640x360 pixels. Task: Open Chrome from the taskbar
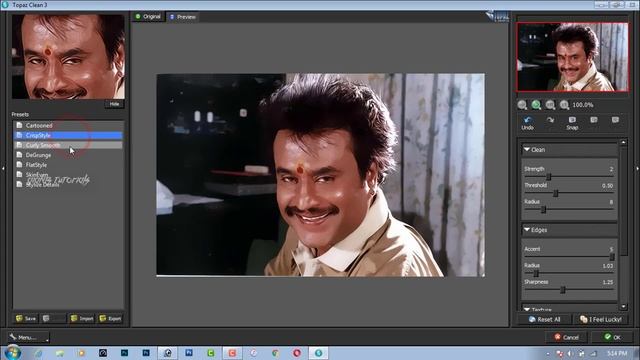coord(275,353)
